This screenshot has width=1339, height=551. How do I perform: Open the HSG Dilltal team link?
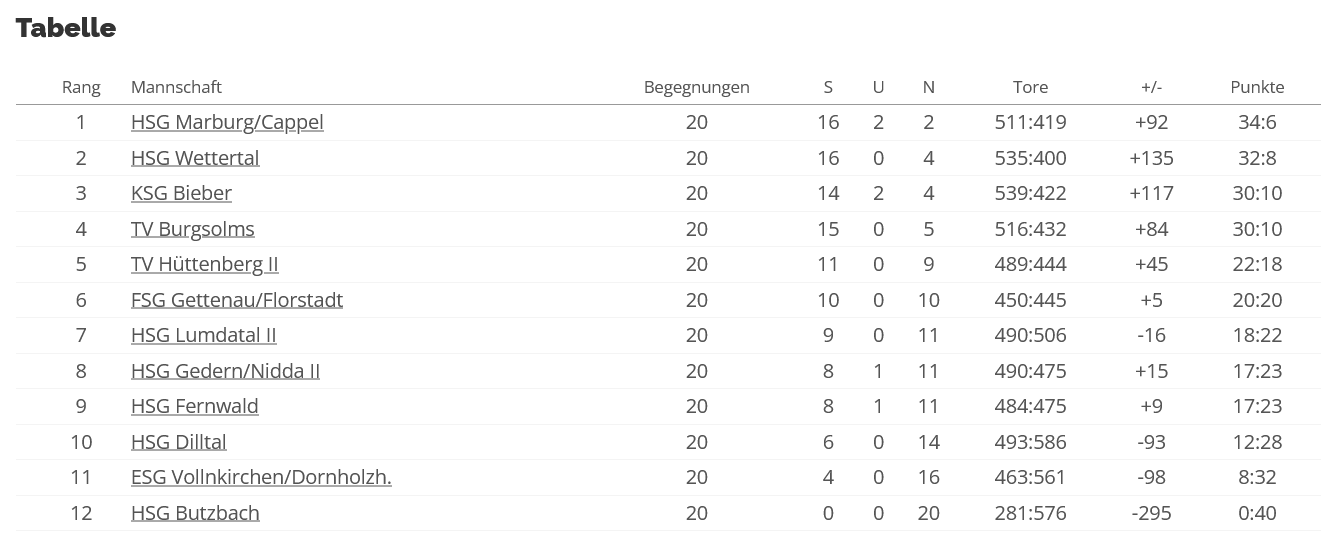click(179, 442)
